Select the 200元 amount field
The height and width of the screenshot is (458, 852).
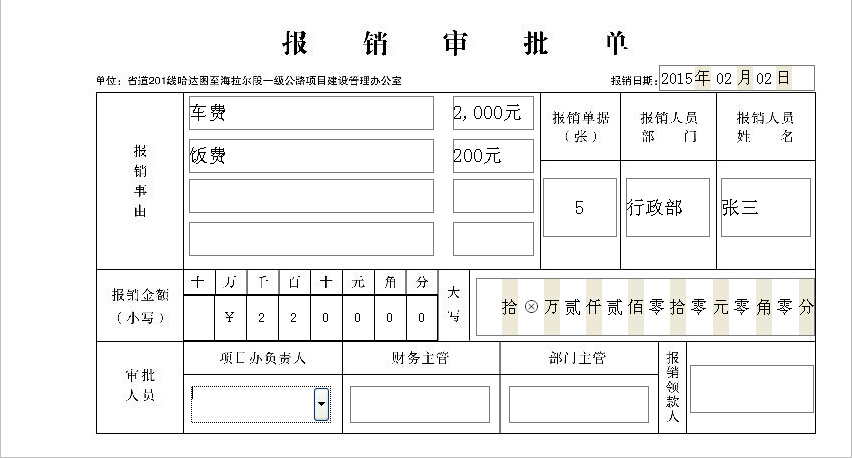click(493, 156)
